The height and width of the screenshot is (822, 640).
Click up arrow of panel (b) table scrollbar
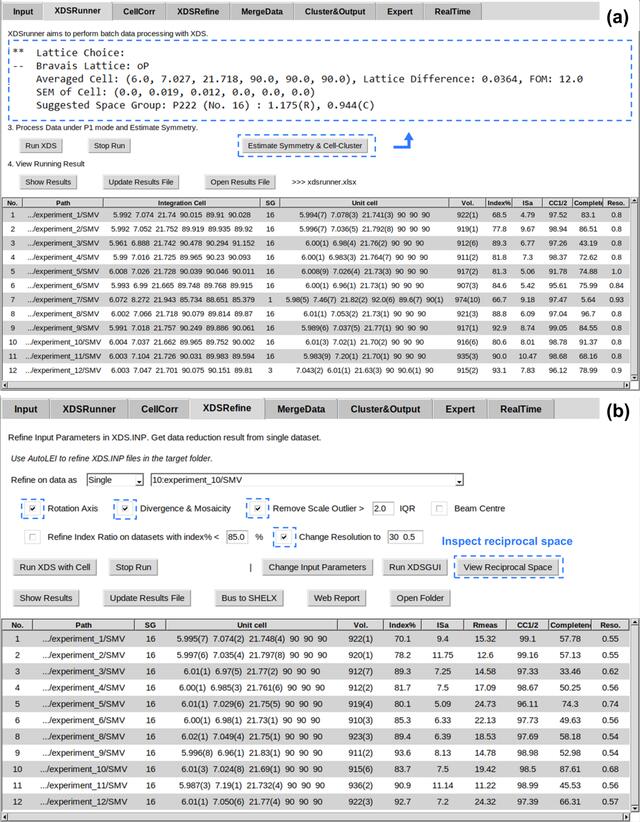635,623
